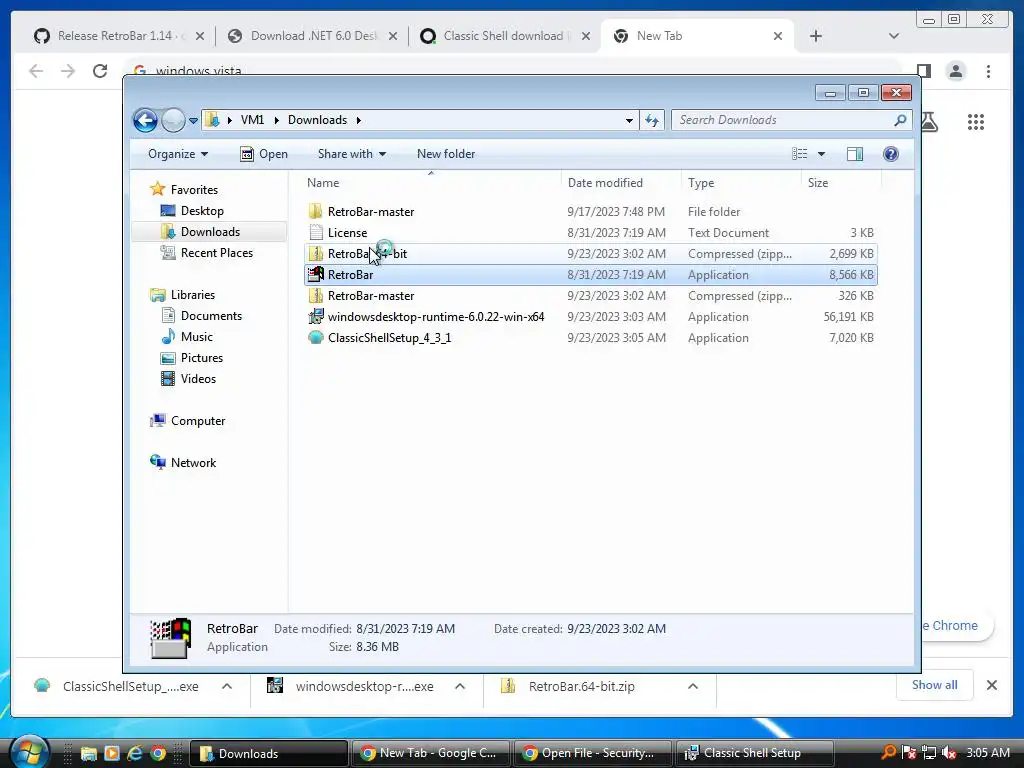The width and height of the screenshot is (1024, 768).
Task: Open the Videos library
Action: [198, 379]
